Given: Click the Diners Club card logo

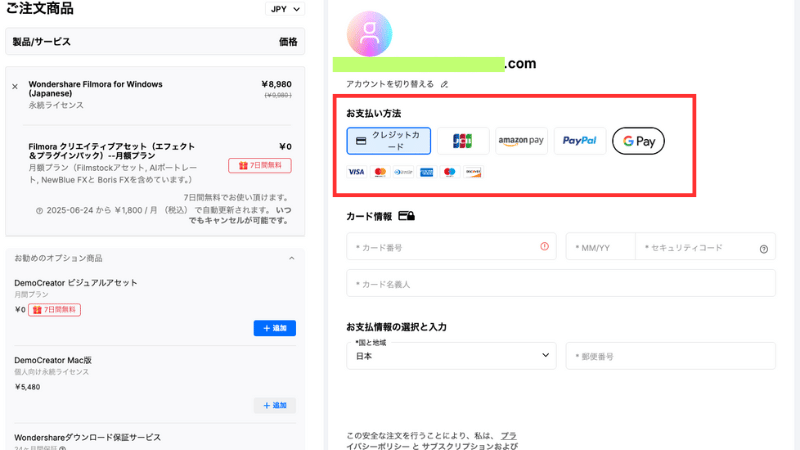Looking at the screenshot, I should [403, 172].
